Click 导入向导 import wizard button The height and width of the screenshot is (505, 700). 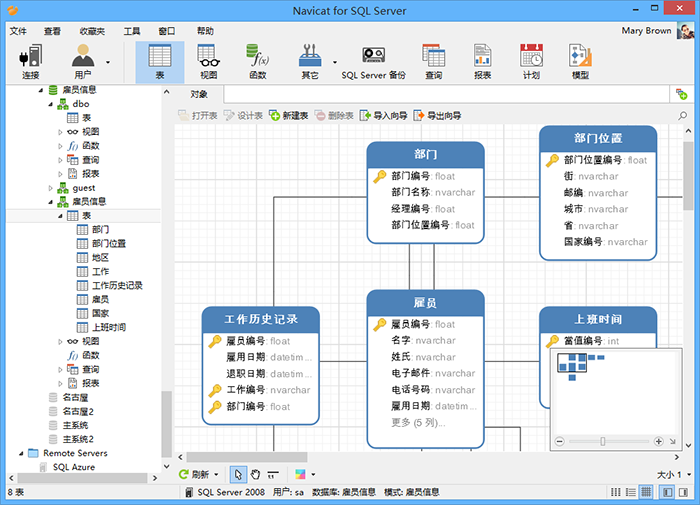[384, 116]
